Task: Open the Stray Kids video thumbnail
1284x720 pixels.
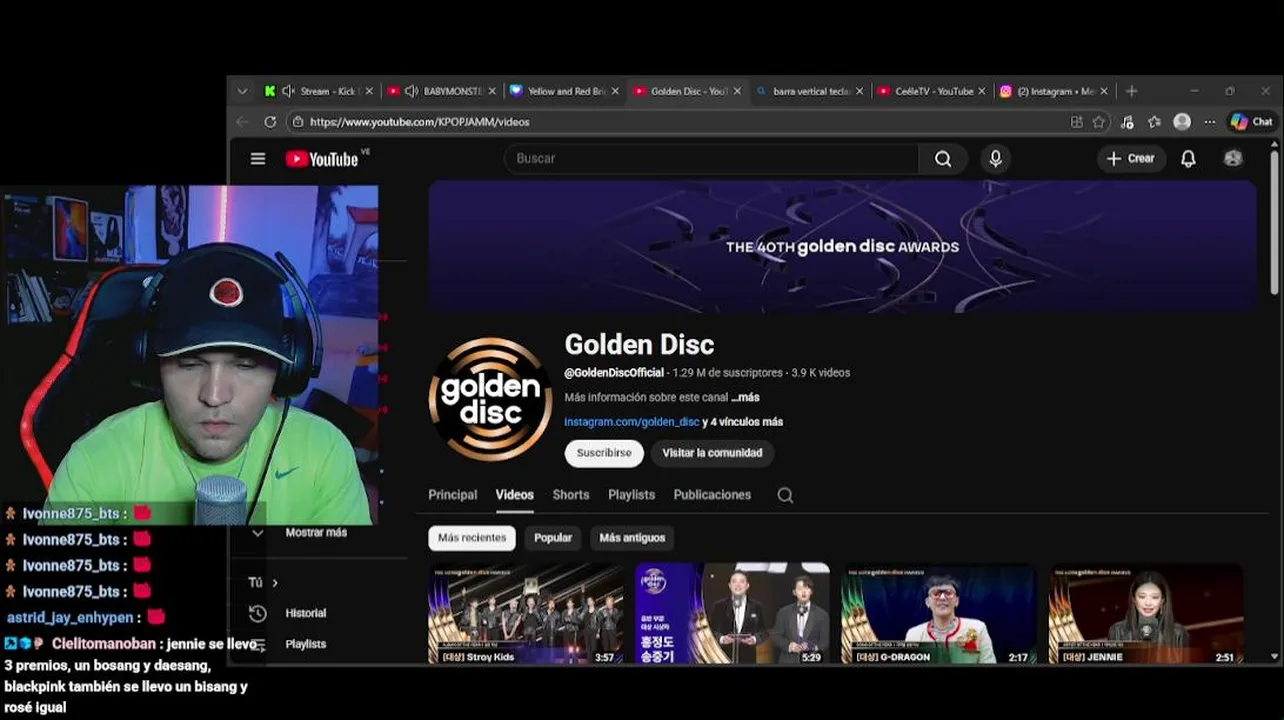Action: coord(526,613)
